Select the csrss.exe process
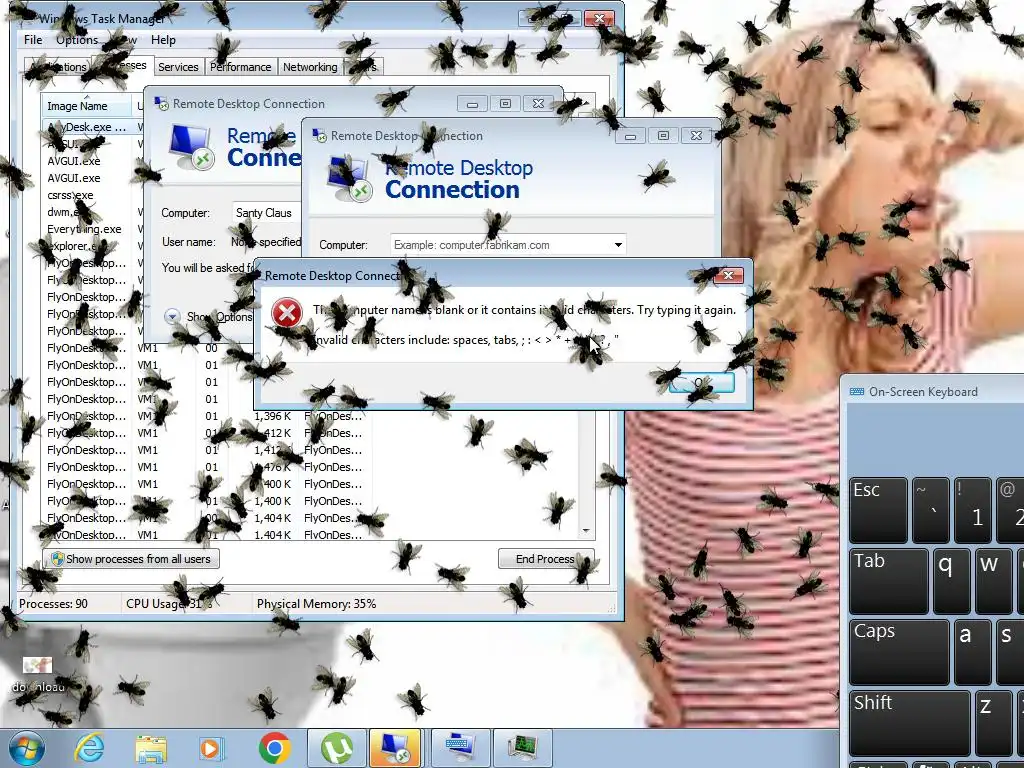Viewport: 1024px width, 768px height. pos(71,195)
